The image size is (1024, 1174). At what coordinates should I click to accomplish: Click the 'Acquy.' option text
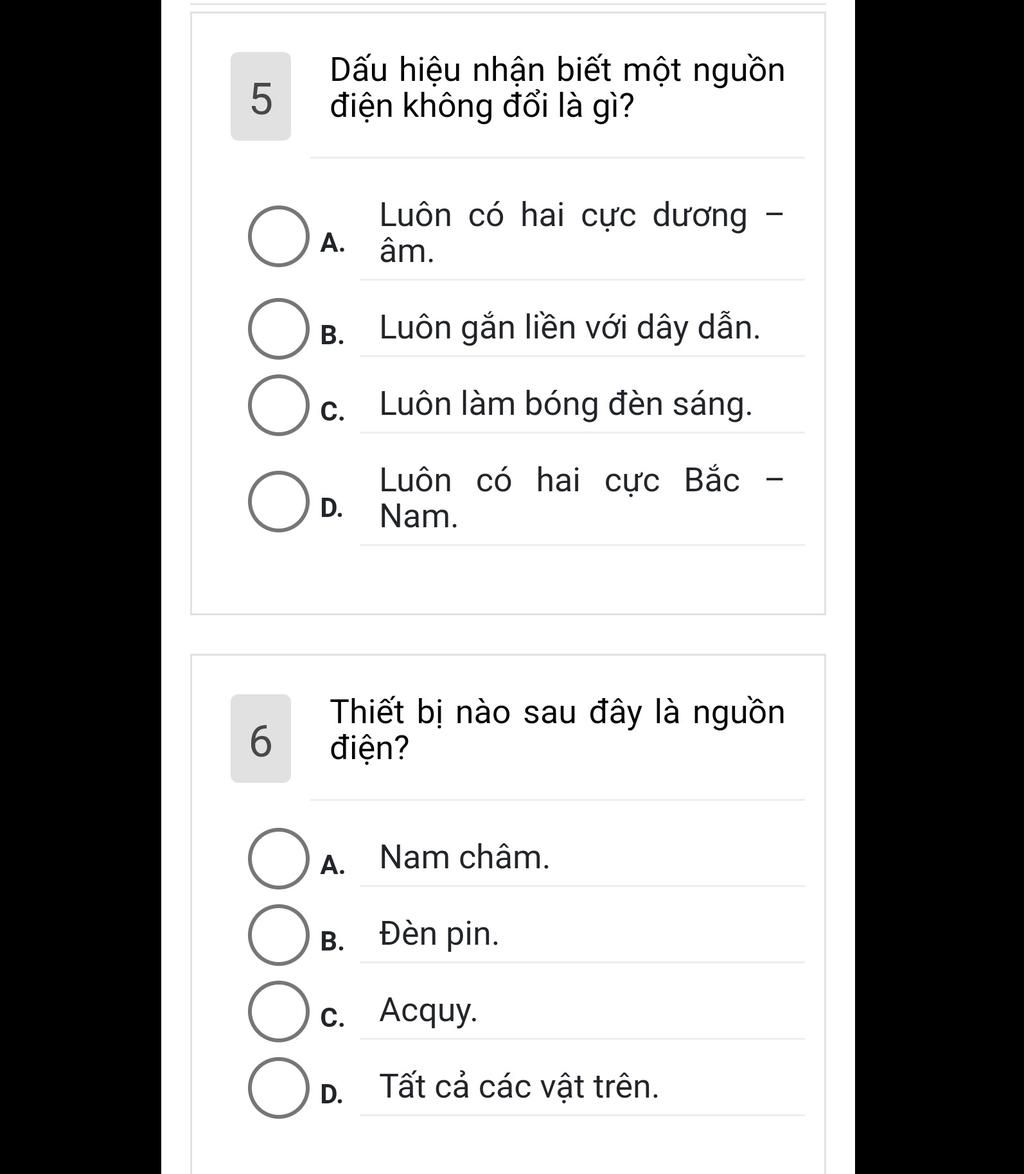[x=428, y=1011]
